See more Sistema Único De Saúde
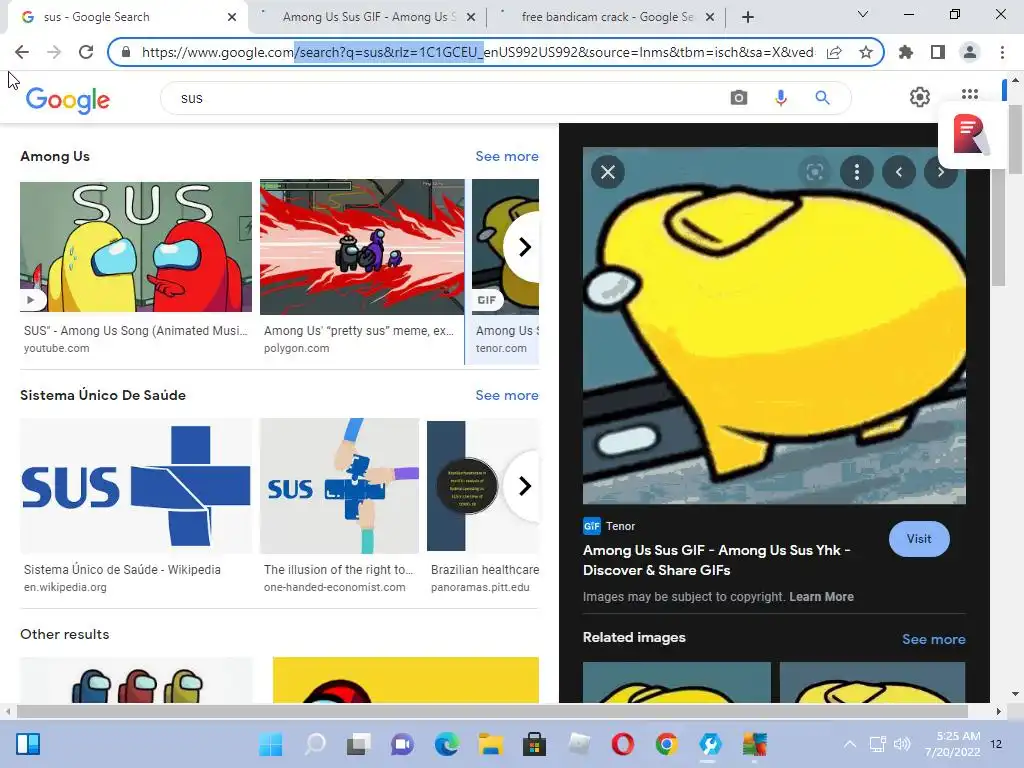 click(x=507, y=396)
